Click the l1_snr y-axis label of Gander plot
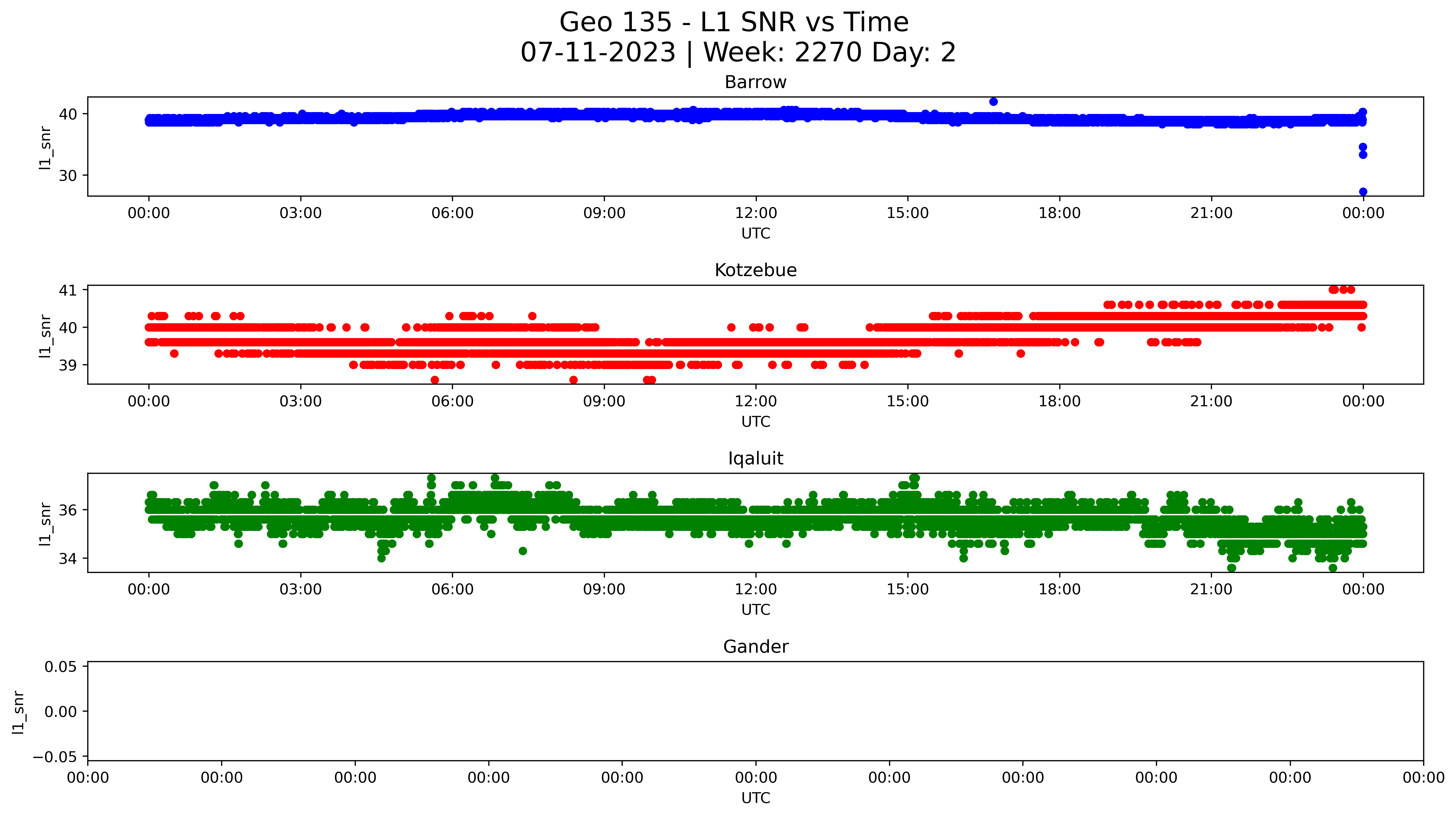 pos(19,712)
